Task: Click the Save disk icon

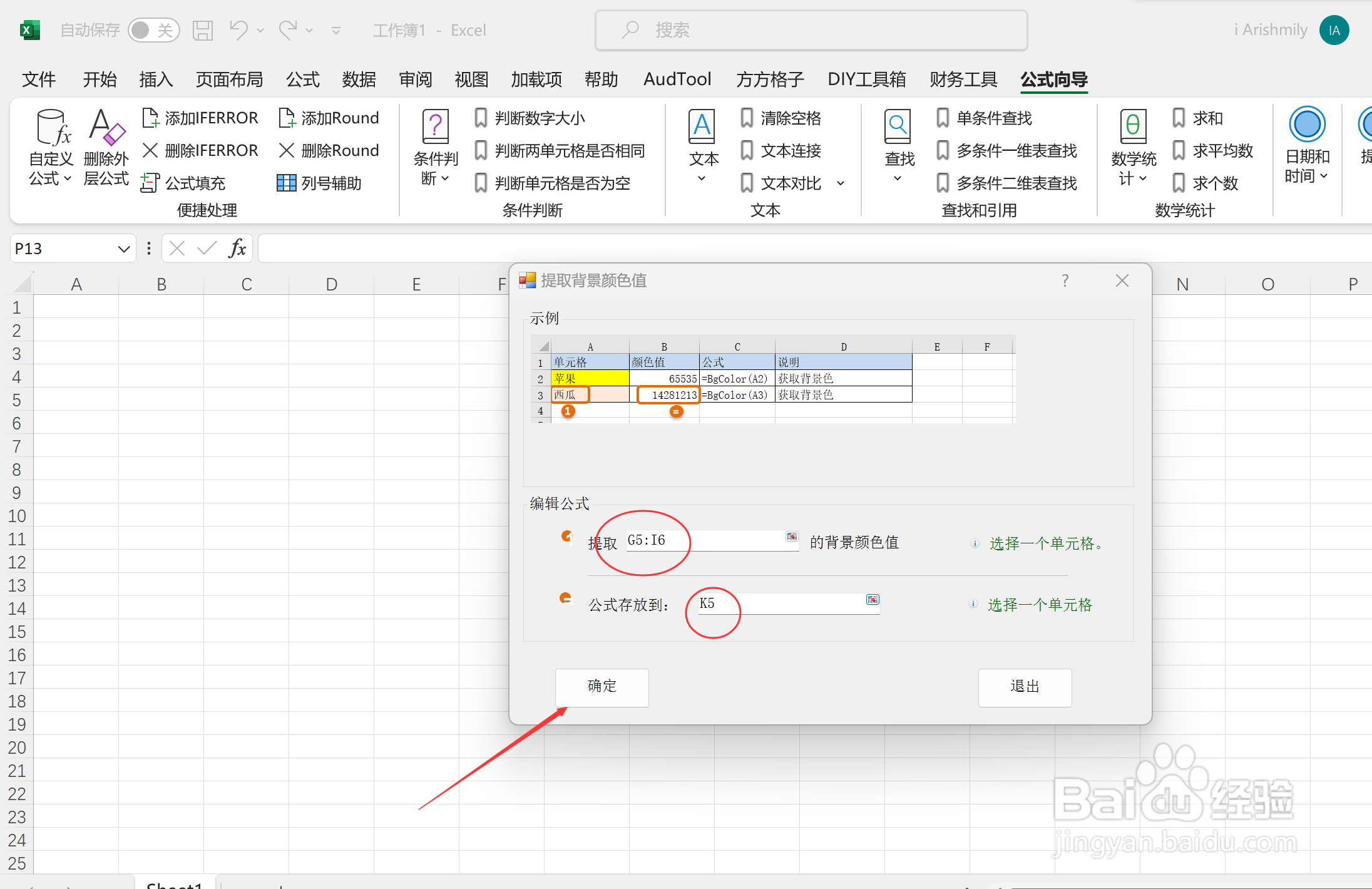Action: pos(202,30)
